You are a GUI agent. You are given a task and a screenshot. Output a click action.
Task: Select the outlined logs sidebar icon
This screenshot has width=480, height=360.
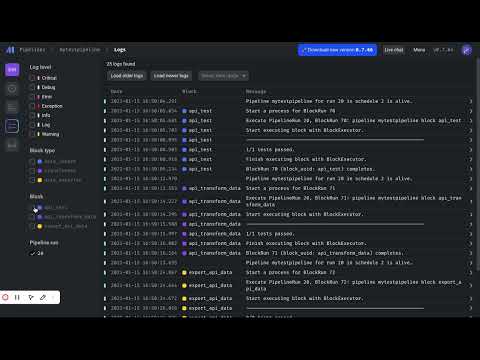click(x=12, y=126)
